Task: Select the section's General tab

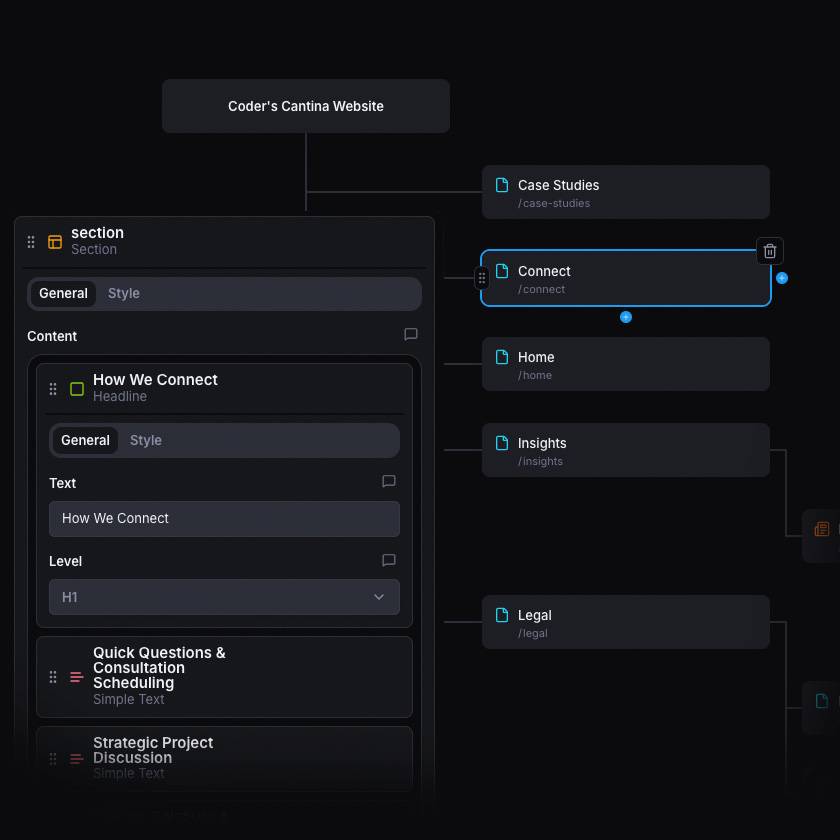Action: point(63,294)
